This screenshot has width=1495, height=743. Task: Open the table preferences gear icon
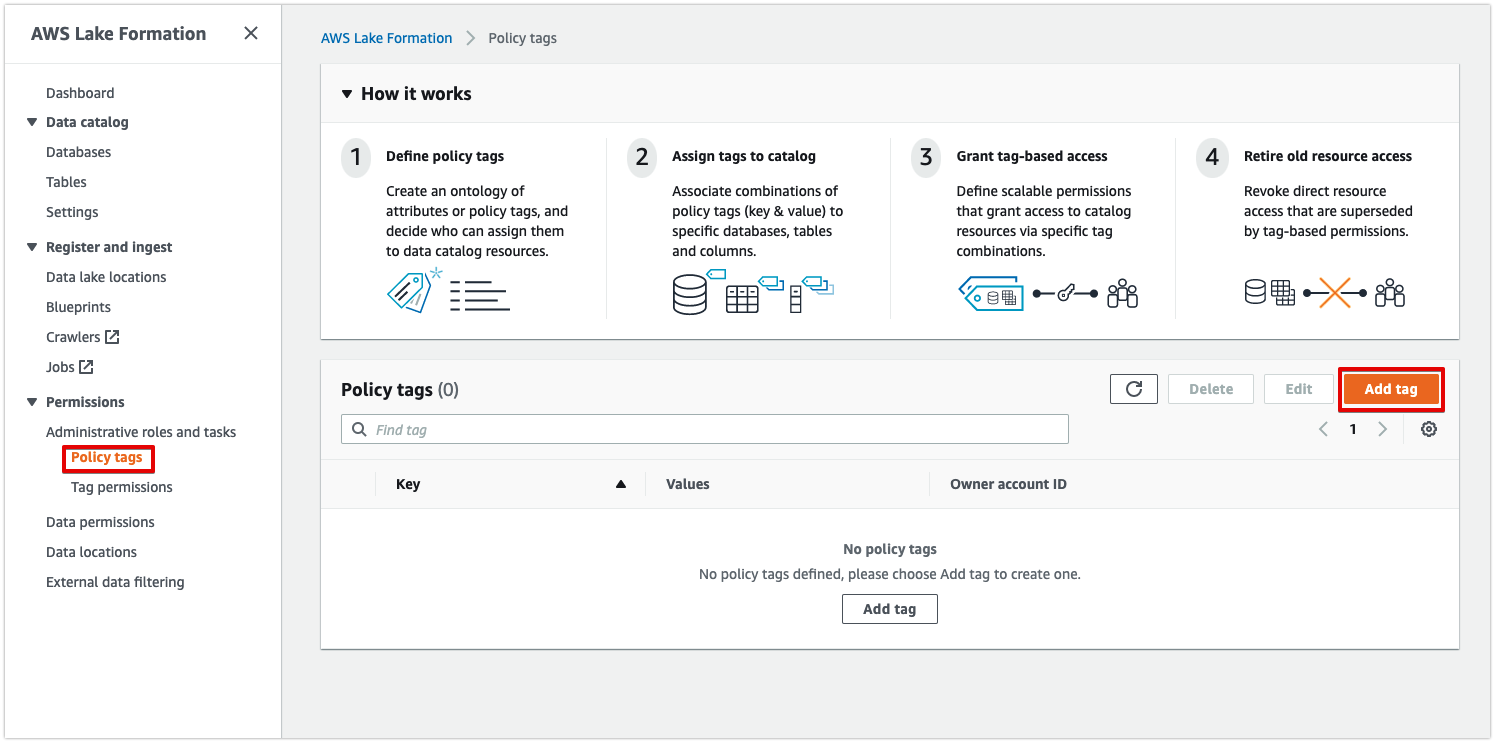coord(1428,428)
